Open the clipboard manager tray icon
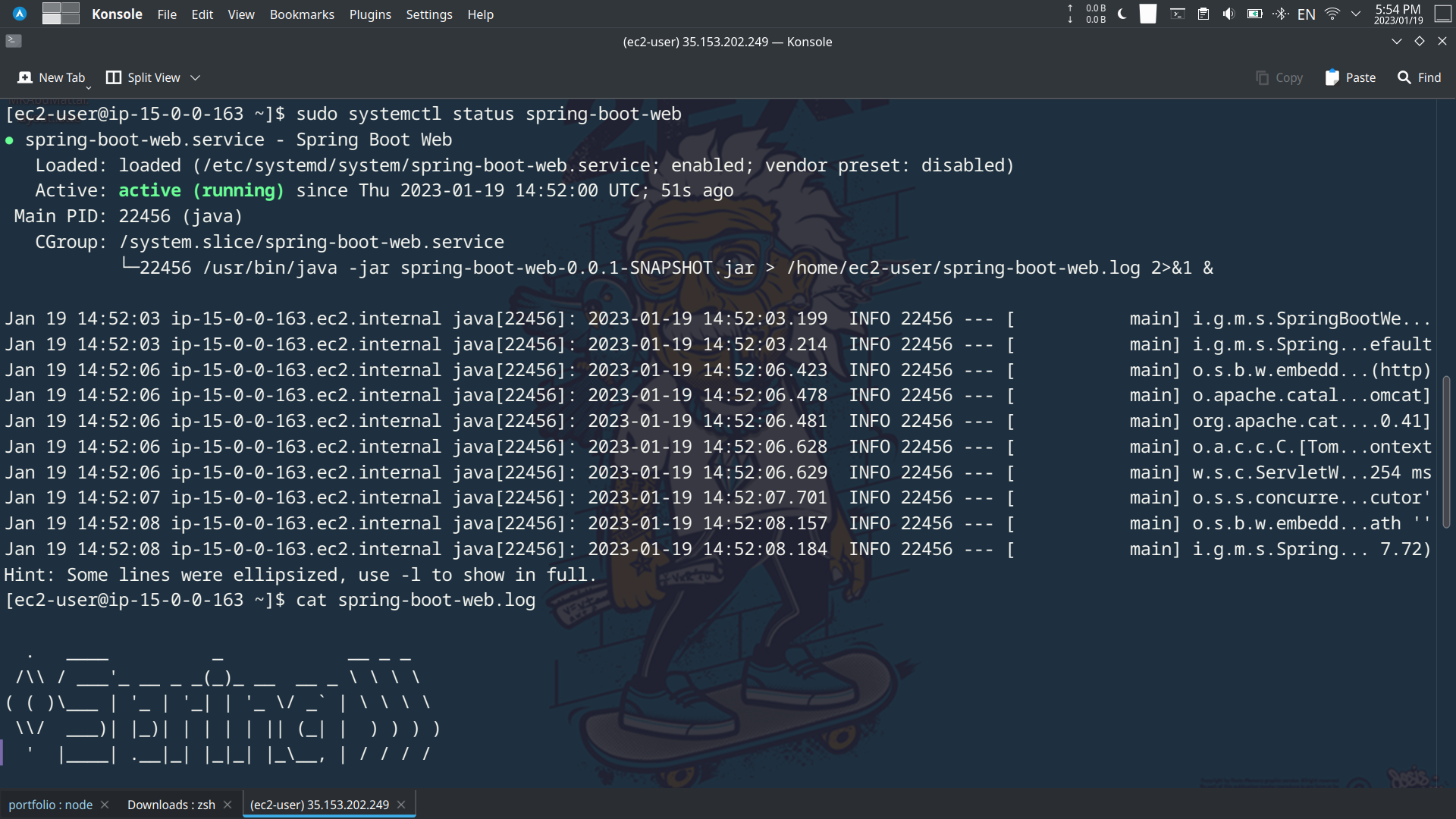Viewport: 1456px width, 819px height. 1203,14
